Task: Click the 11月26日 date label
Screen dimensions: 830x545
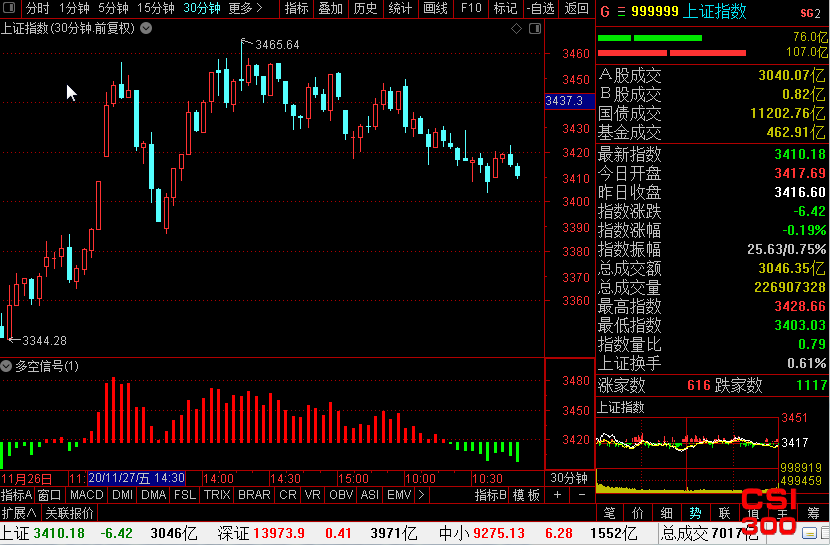Action: [x=26, y=479]
